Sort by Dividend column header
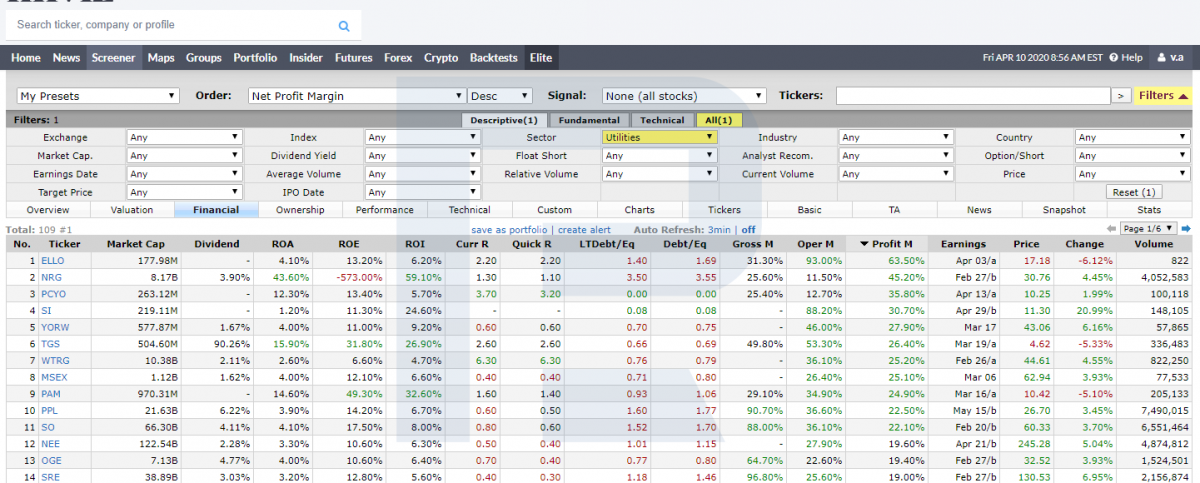Screen dimensions: 1200x483 tap(217, 244)
